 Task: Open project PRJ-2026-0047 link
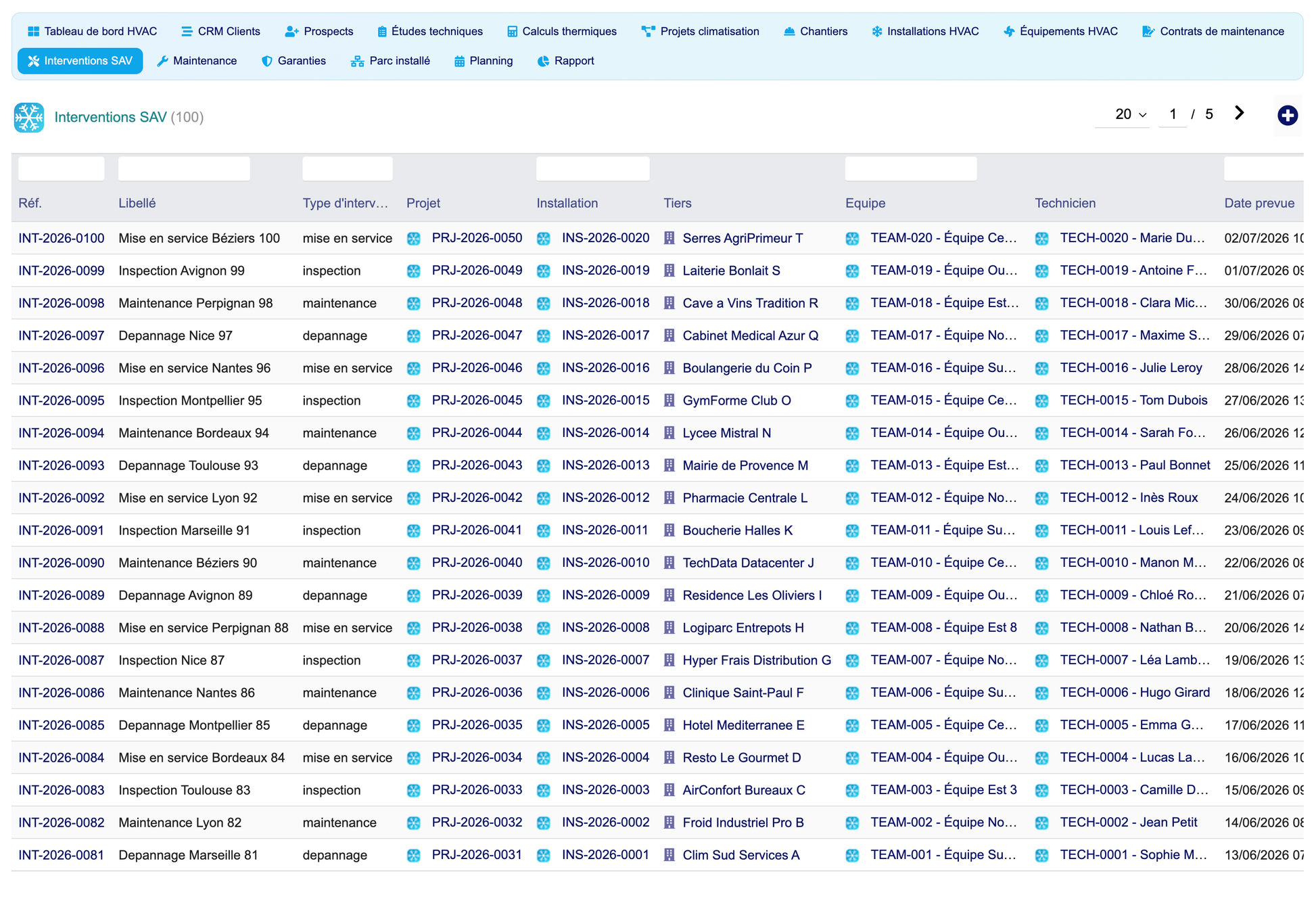point(477,336)
